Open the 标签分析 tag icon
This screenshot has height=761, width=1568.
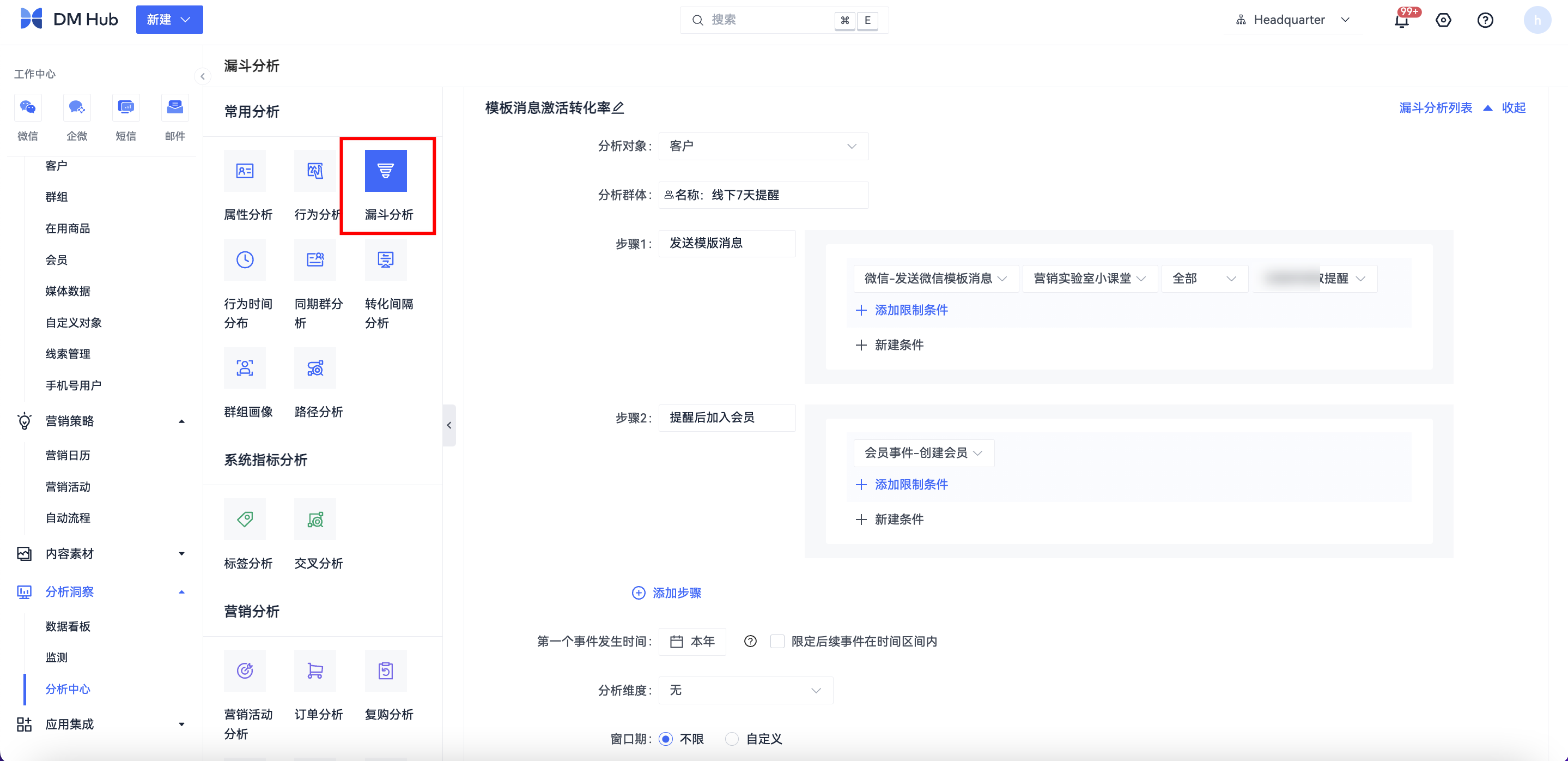click(245, 520)
